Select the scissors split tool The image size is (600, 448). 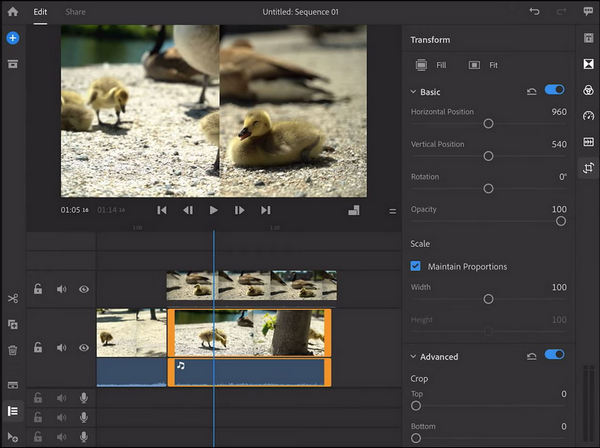point(13,298)
